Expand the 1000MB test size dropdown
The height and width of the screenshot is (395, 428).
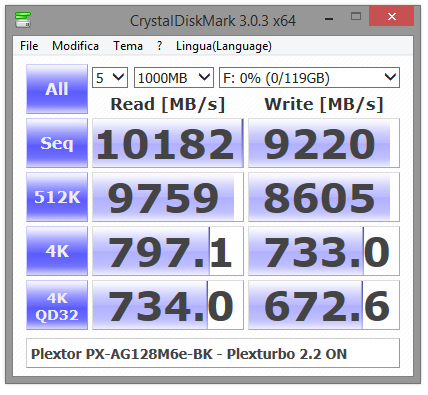174,78
